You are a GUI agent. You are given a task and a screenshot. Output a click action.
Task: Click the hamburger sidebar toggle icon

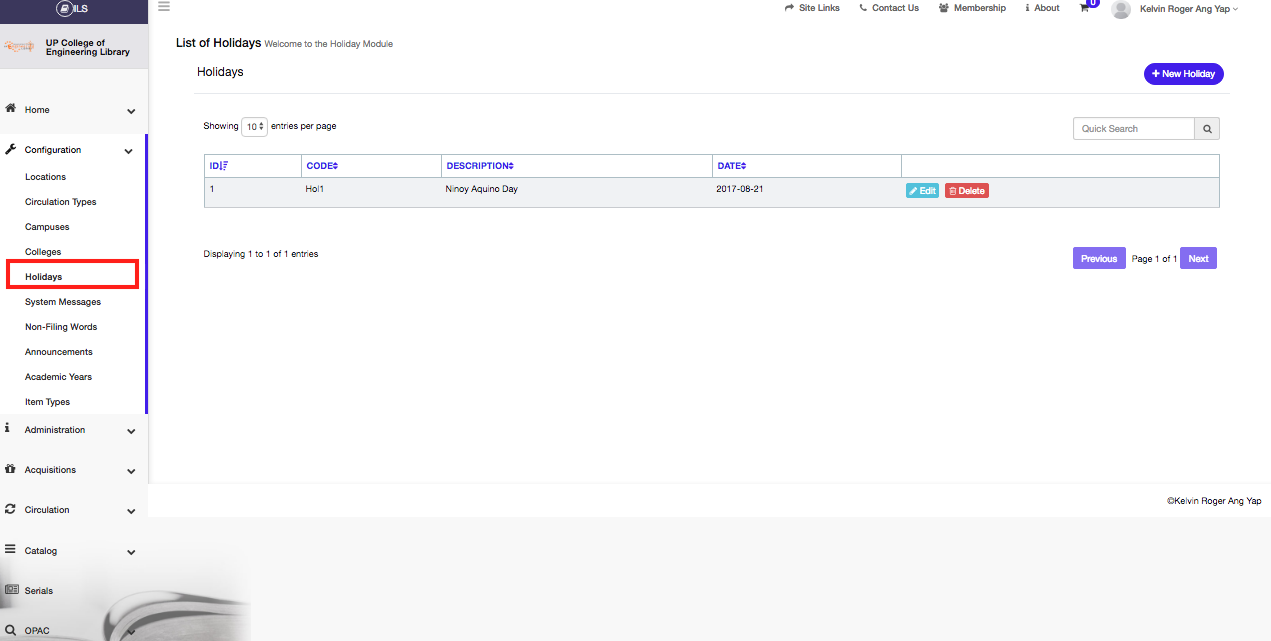[164, 6]
